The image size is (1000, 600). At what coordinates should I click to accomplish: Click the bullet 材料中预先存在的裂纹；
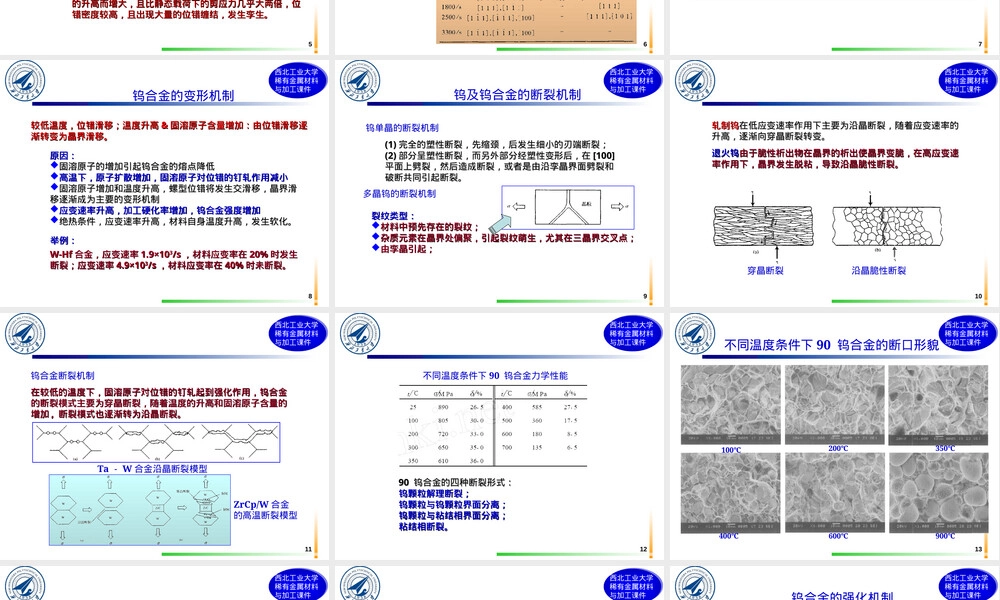(425, 226)
